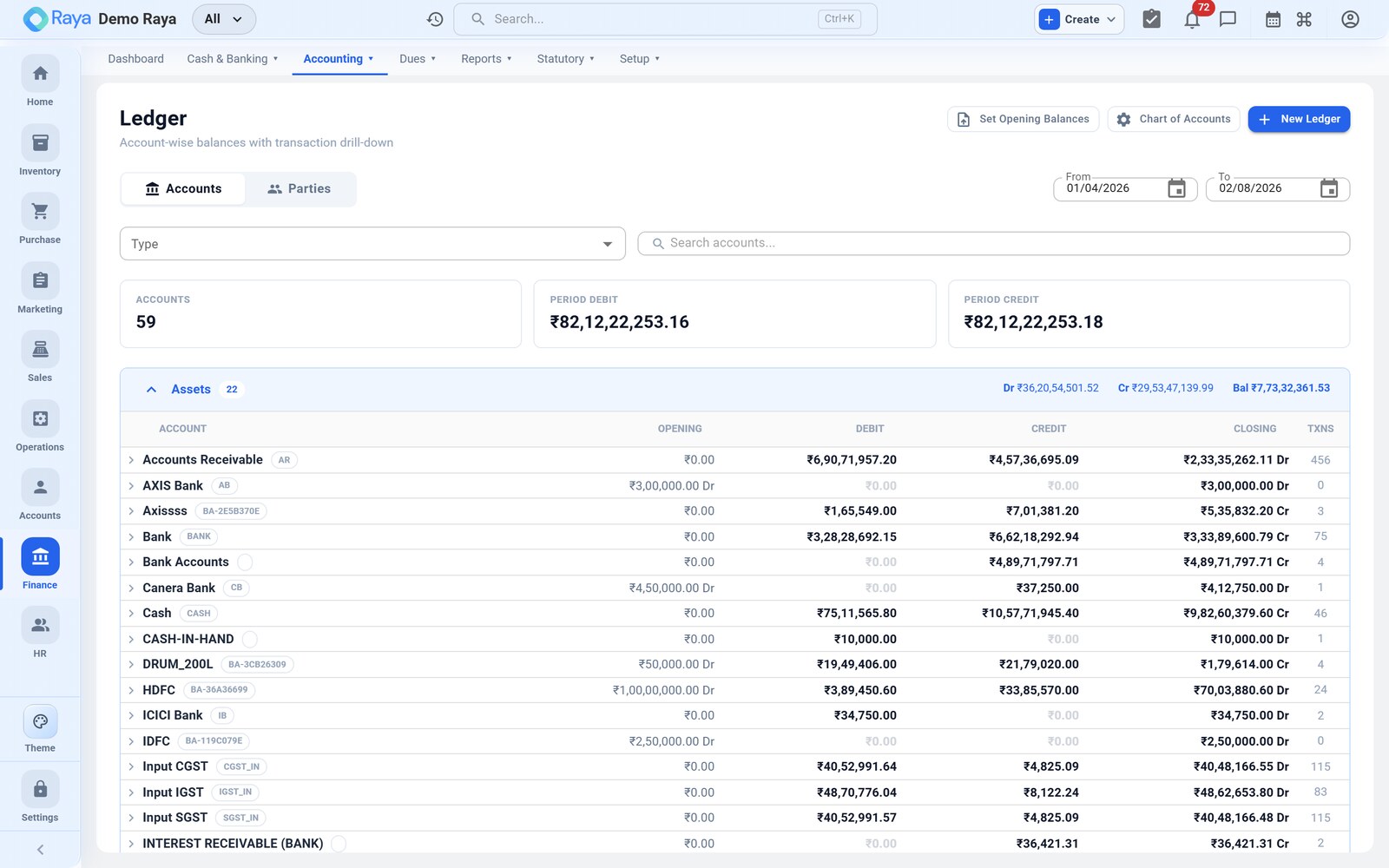Open Settings lock icon in sidebar
This screenshot has height=868, width=1389.
coord(40,789)
